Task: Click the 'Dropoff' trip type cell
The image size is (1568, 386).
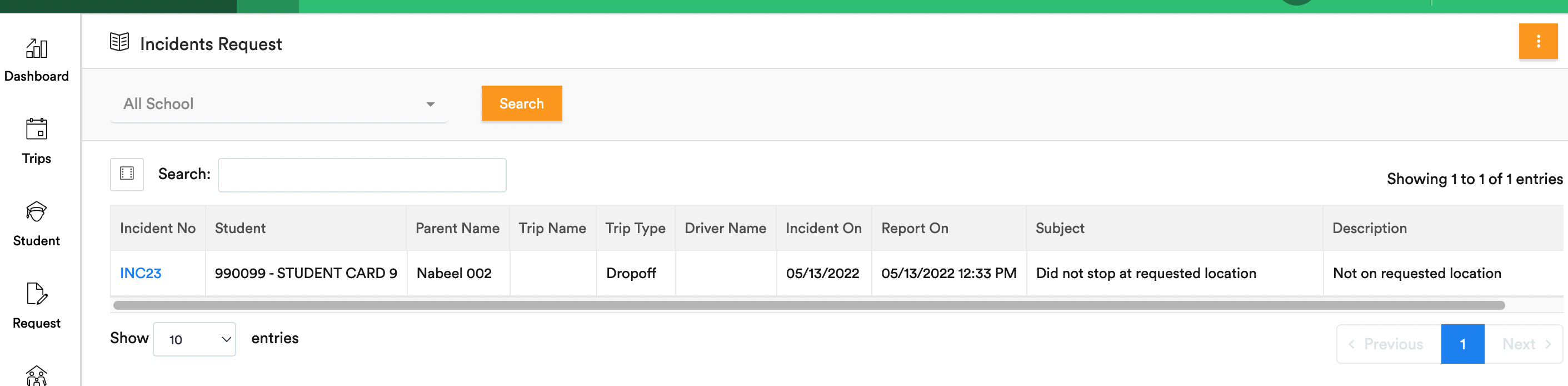Action: click(x=636, y=273)
